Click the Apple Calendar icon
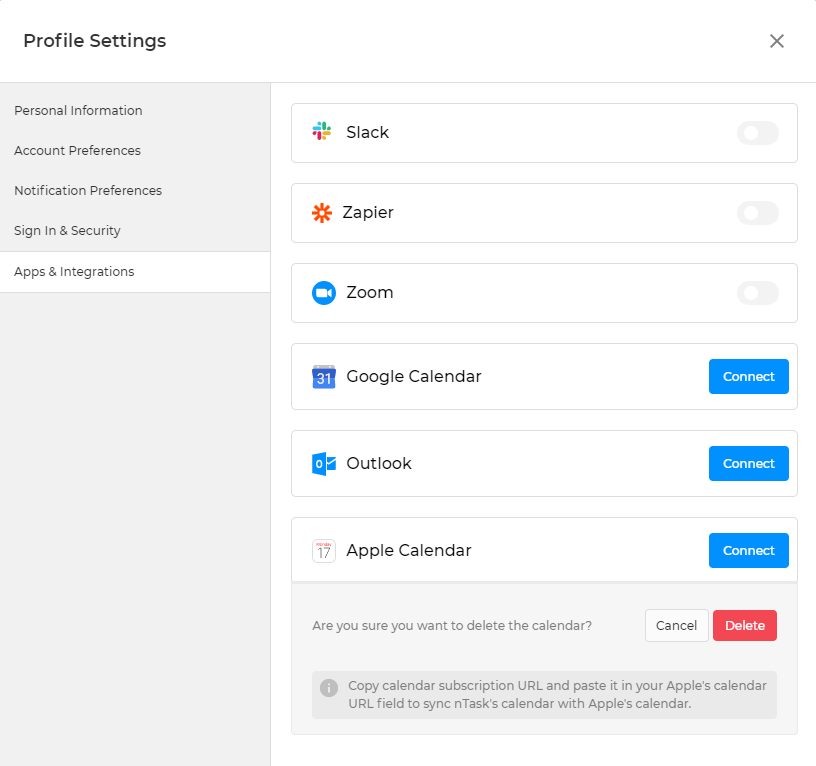 [x=323, y=551]
